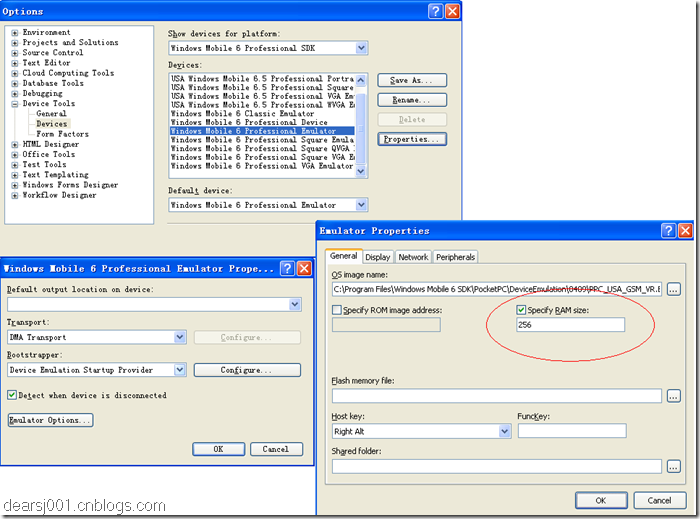
Task: Expand the HTML Designer node
Action: [15, 145]
